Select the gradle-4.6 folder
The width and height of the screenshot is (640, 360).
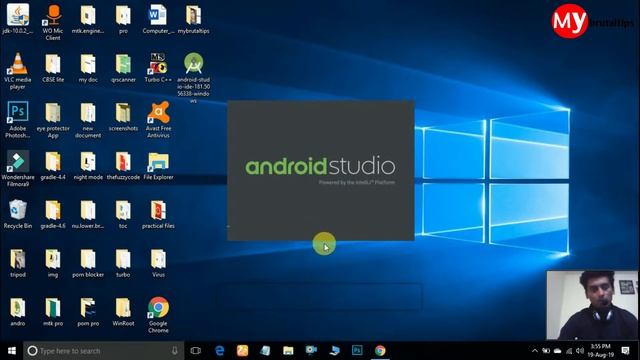53,214
